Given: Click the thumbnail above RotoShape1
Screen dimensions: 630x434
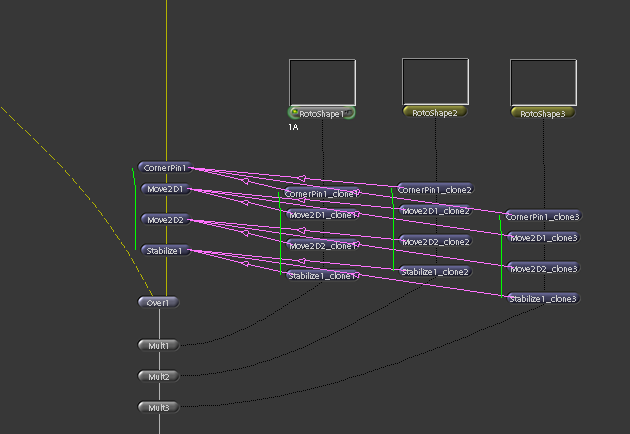Looking at the screenshot, I should coord(322,81).
